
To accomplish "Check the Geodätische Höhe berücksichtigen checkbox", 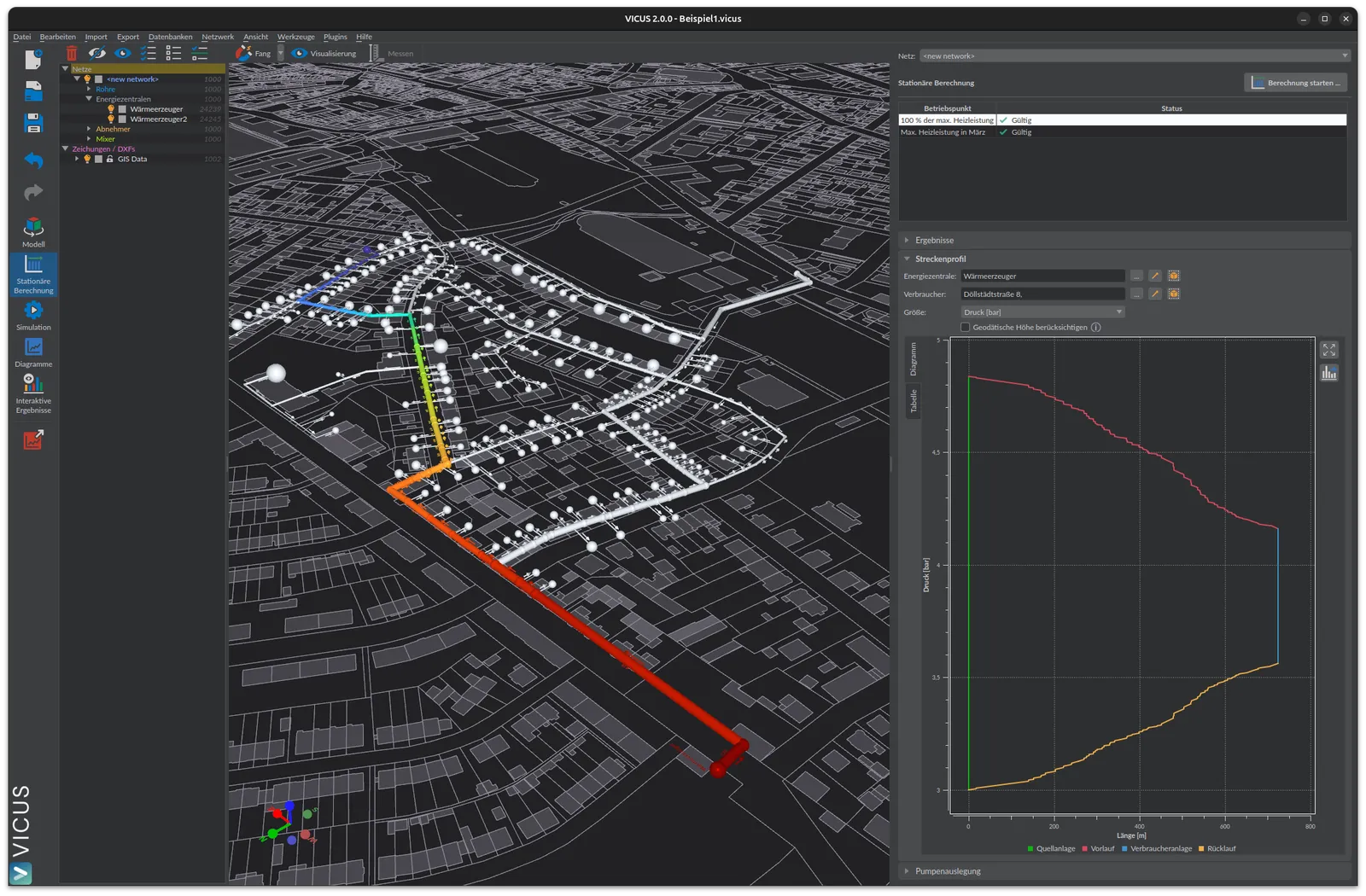I will point(966,327).
